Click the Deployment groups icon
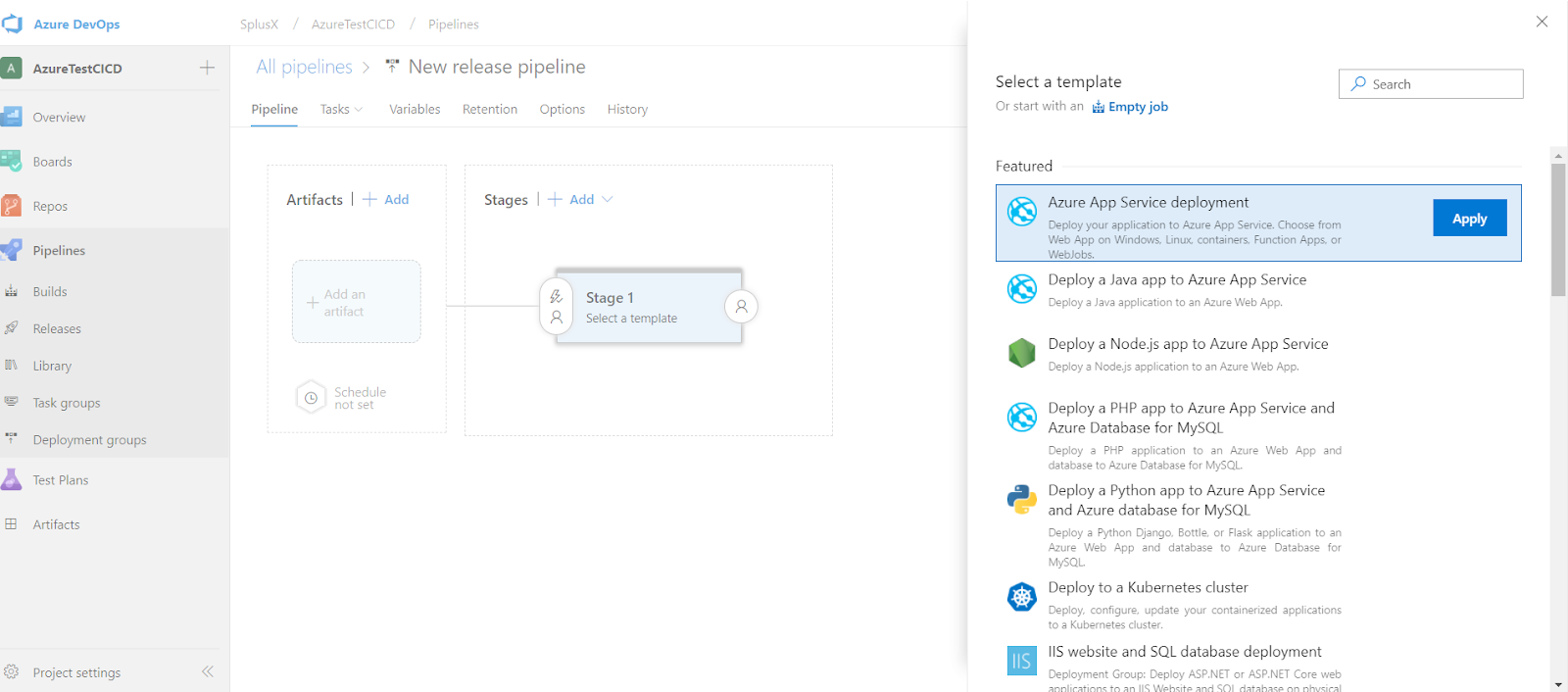 [x=12, y=438]
